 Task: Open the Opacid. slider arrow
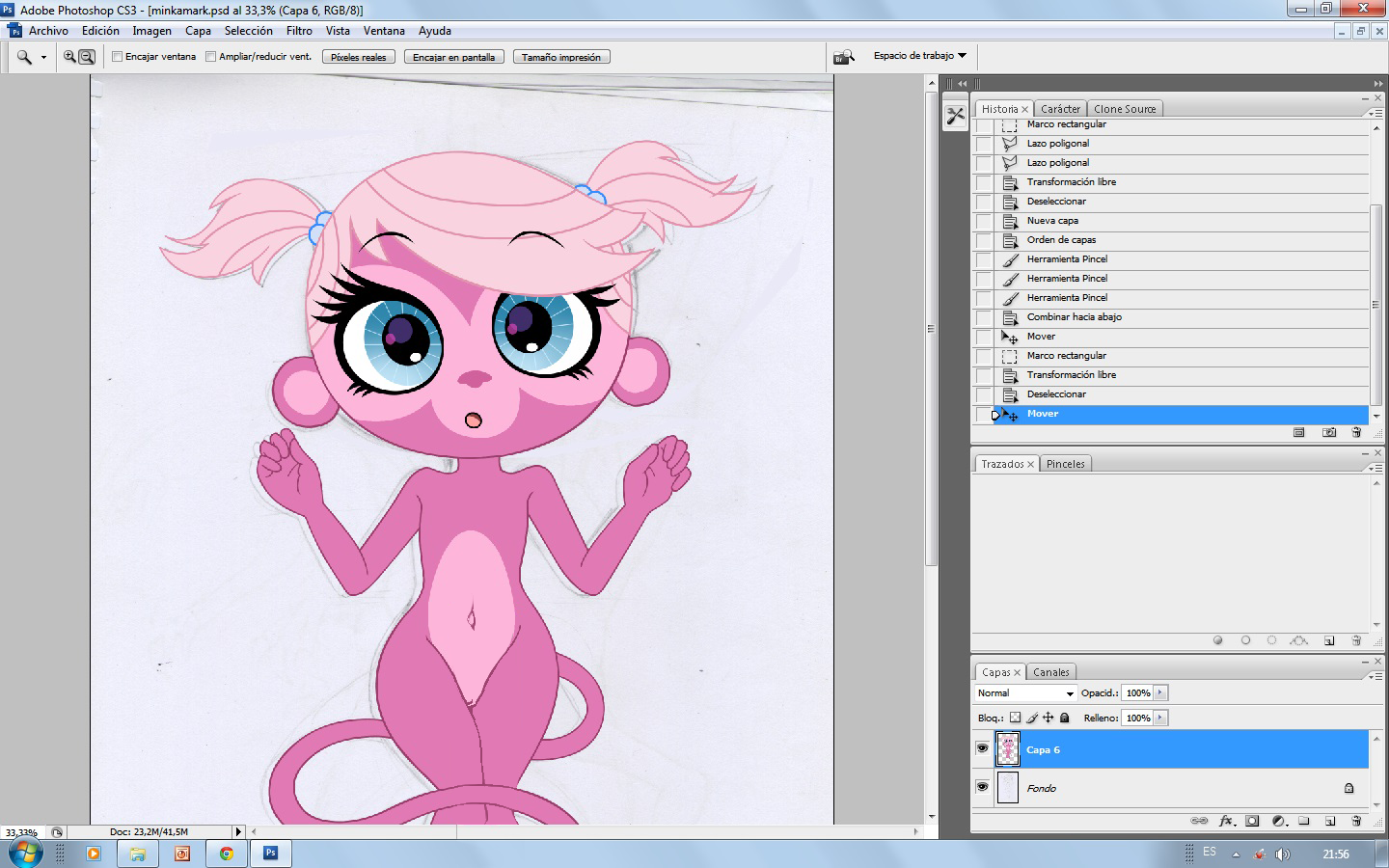[x=1160, y=692]
